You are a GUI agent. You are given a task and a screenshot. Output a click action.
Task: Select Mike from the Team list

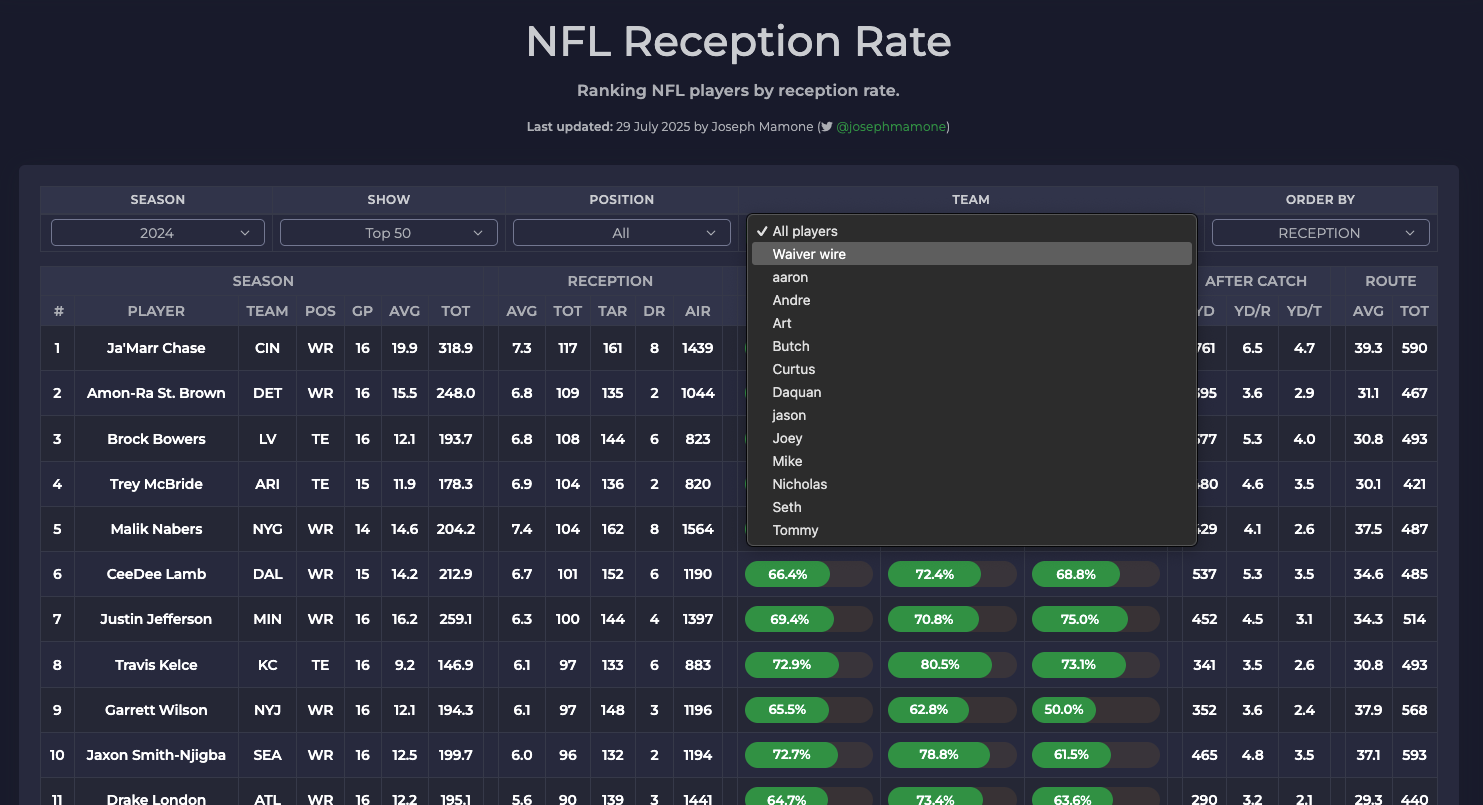pyautogui.click(x=971, y=461)
